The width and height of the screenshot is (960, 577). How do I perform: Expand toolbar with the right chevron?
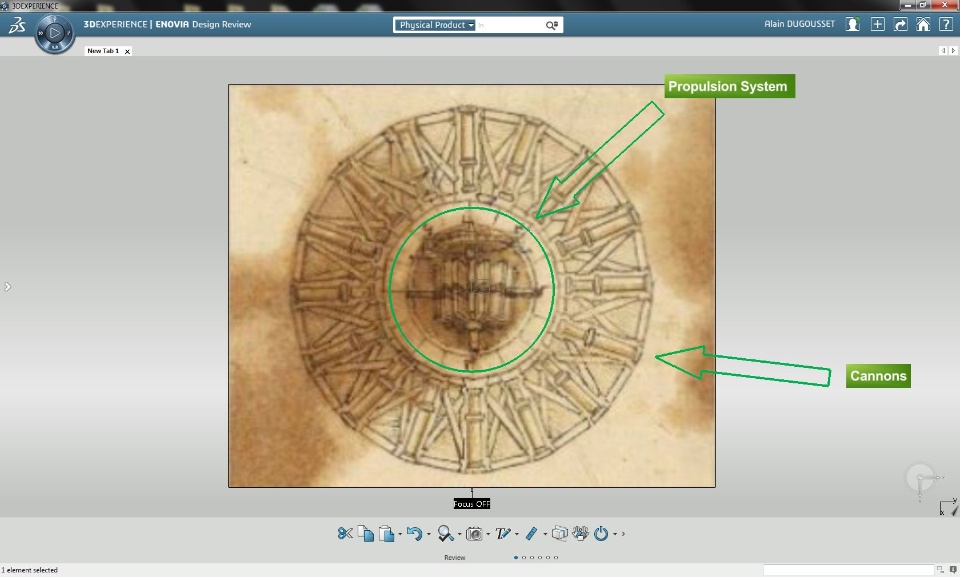tap(623, 534)
